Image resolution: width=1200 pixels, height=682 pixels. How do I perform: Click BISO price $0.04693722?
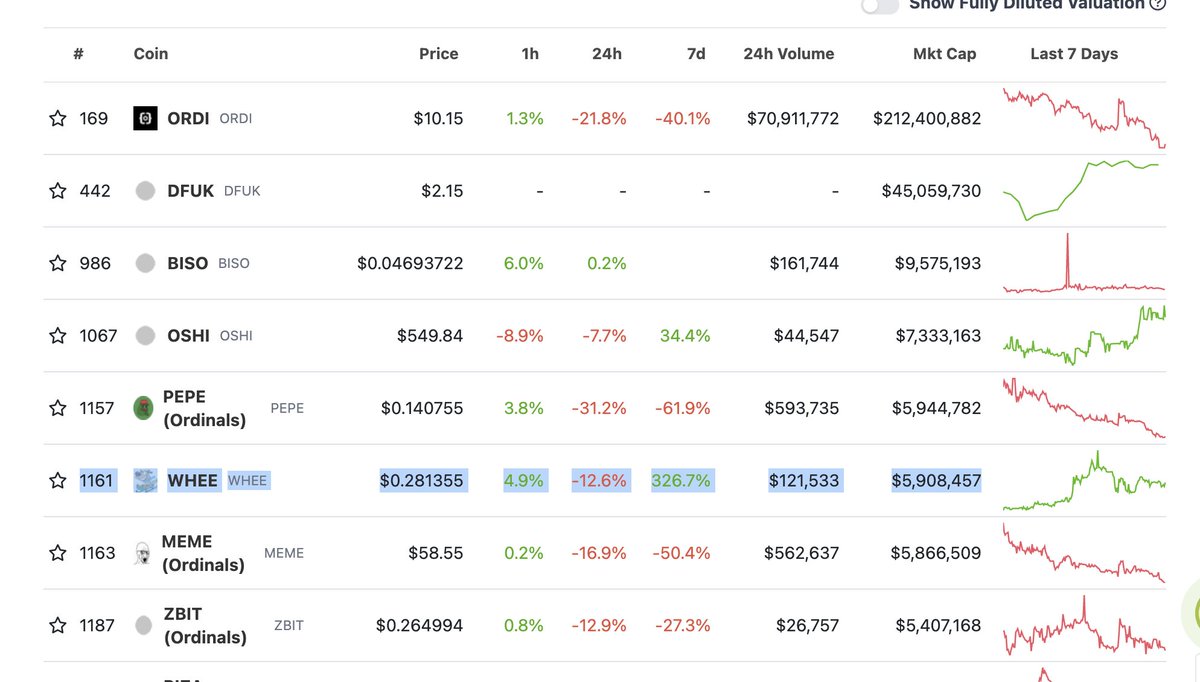click(410, 263)
